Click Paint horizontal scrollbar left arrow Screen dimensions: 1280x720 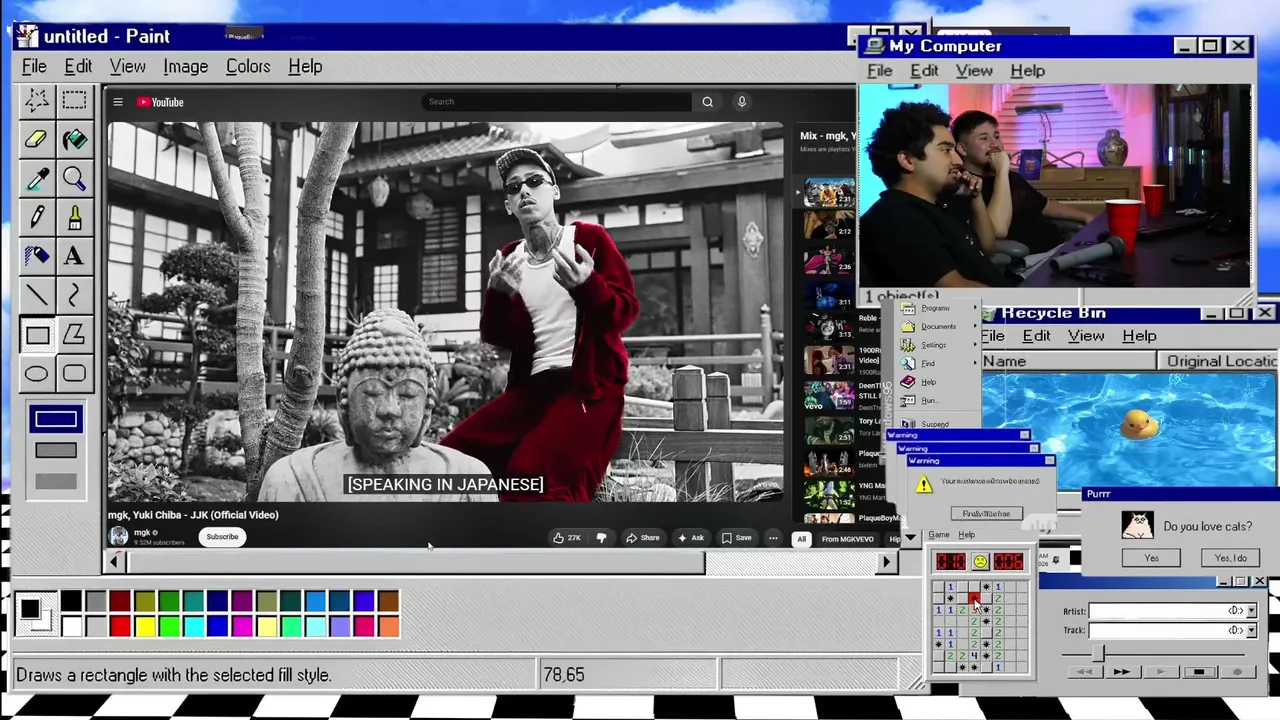[x=114, y=562]
